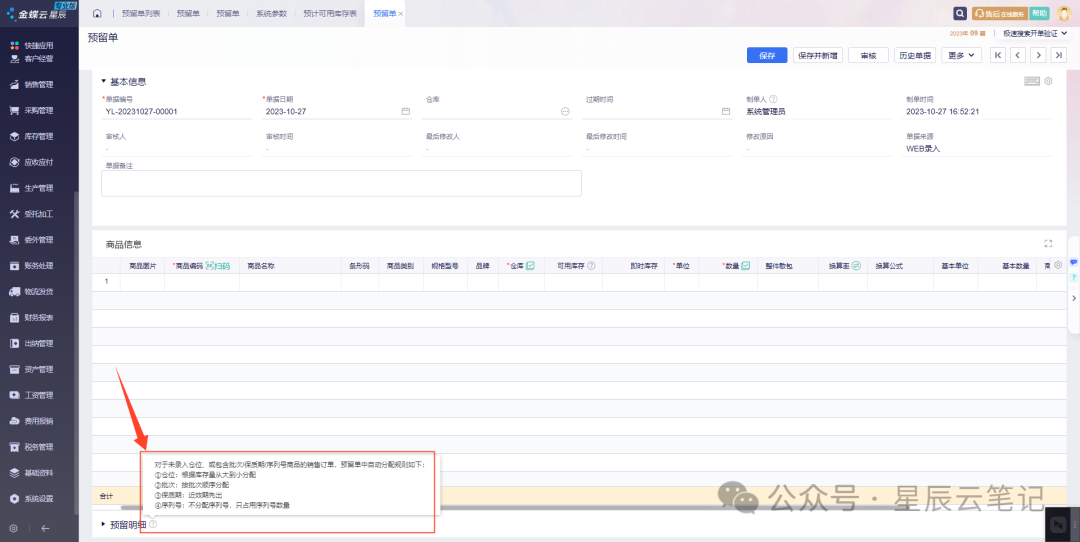
Task: Click the search magnifier icon at top
Action: coord(960,14)
